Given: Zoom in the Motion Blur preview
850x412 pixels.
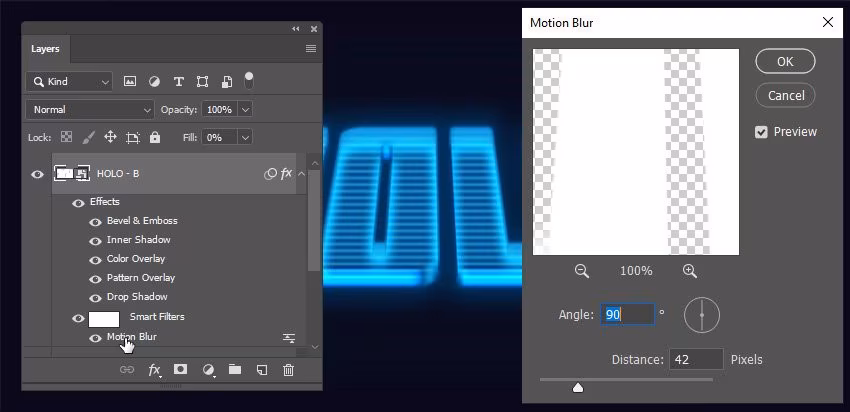Looking at the screenshot, I should 690,271.
